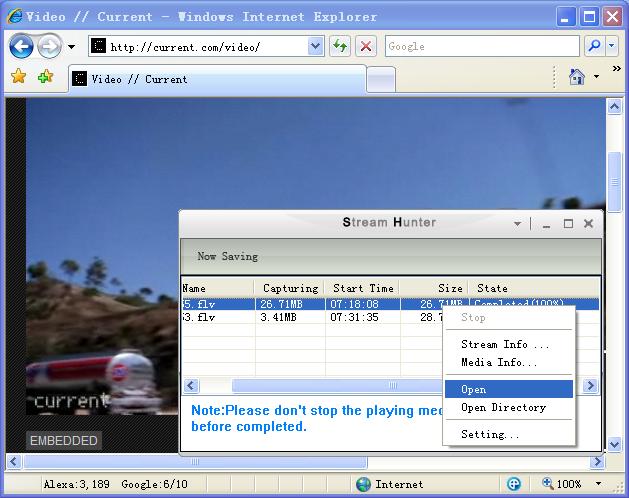Click the 100% zoom level button
629x498 pixels.
point(562,484)
